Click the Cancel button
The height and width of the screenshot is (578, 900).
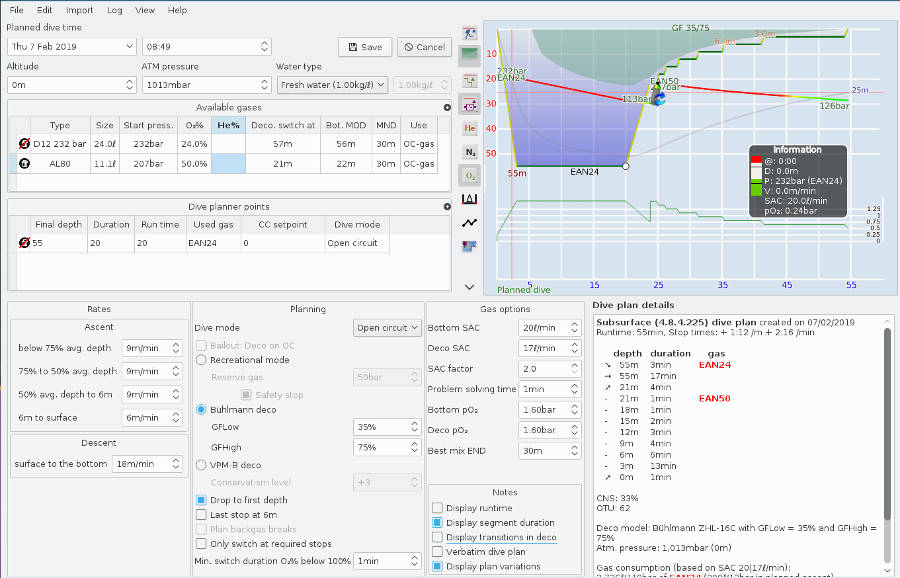(423, 47)
